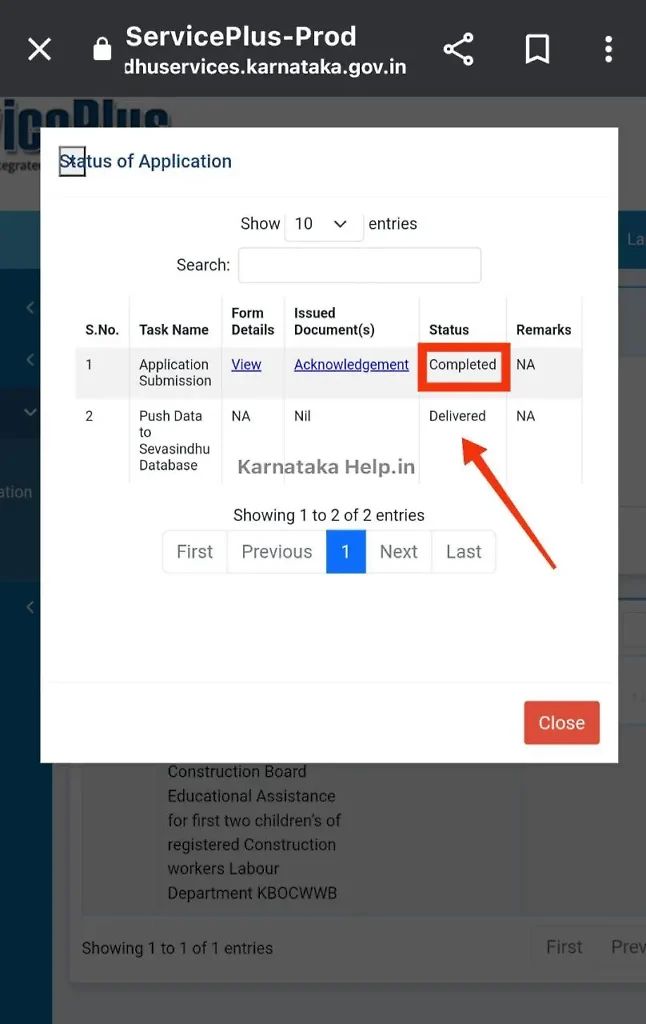
Task: Open the three-dot browser menu
Action: coord(608,49)
